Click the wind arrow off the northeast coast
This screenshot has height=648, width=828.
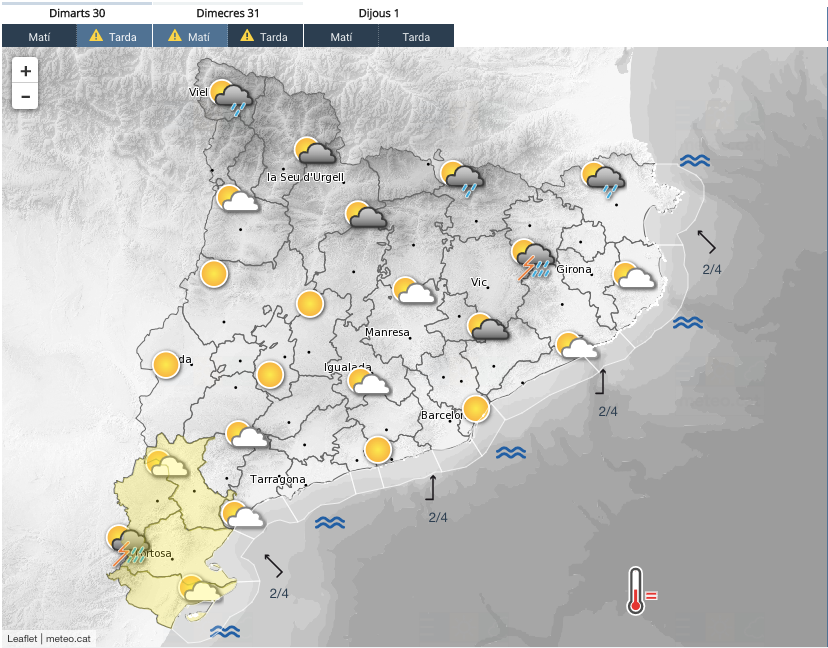tap(706, 242)
